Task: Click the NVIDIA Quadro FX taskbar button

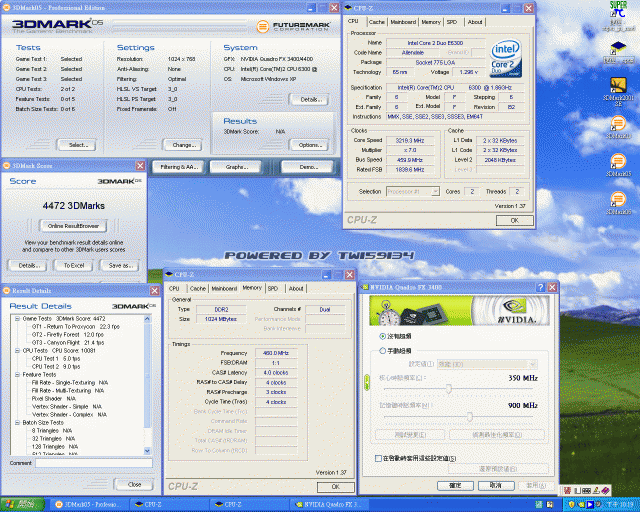Action: [329, 505]
